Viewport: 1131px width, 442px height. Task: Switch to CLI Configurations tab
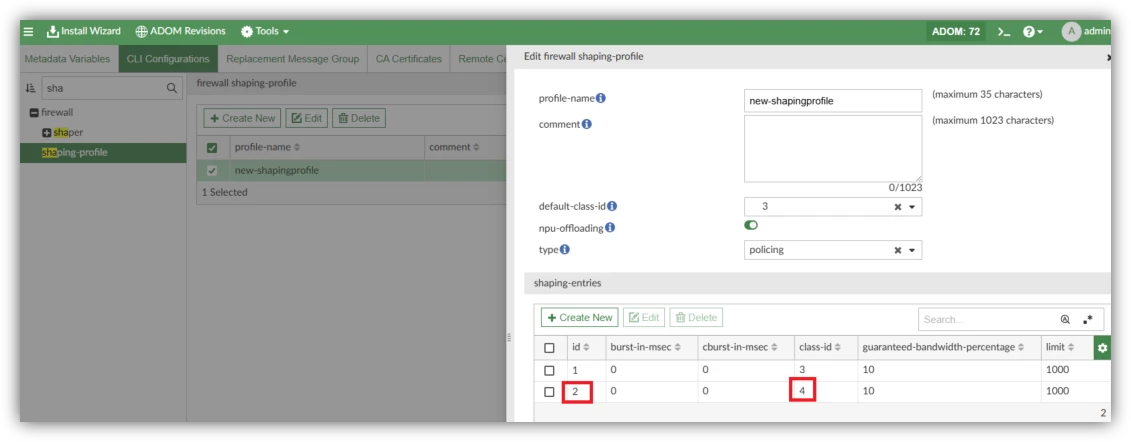click(x=168, y=59)
